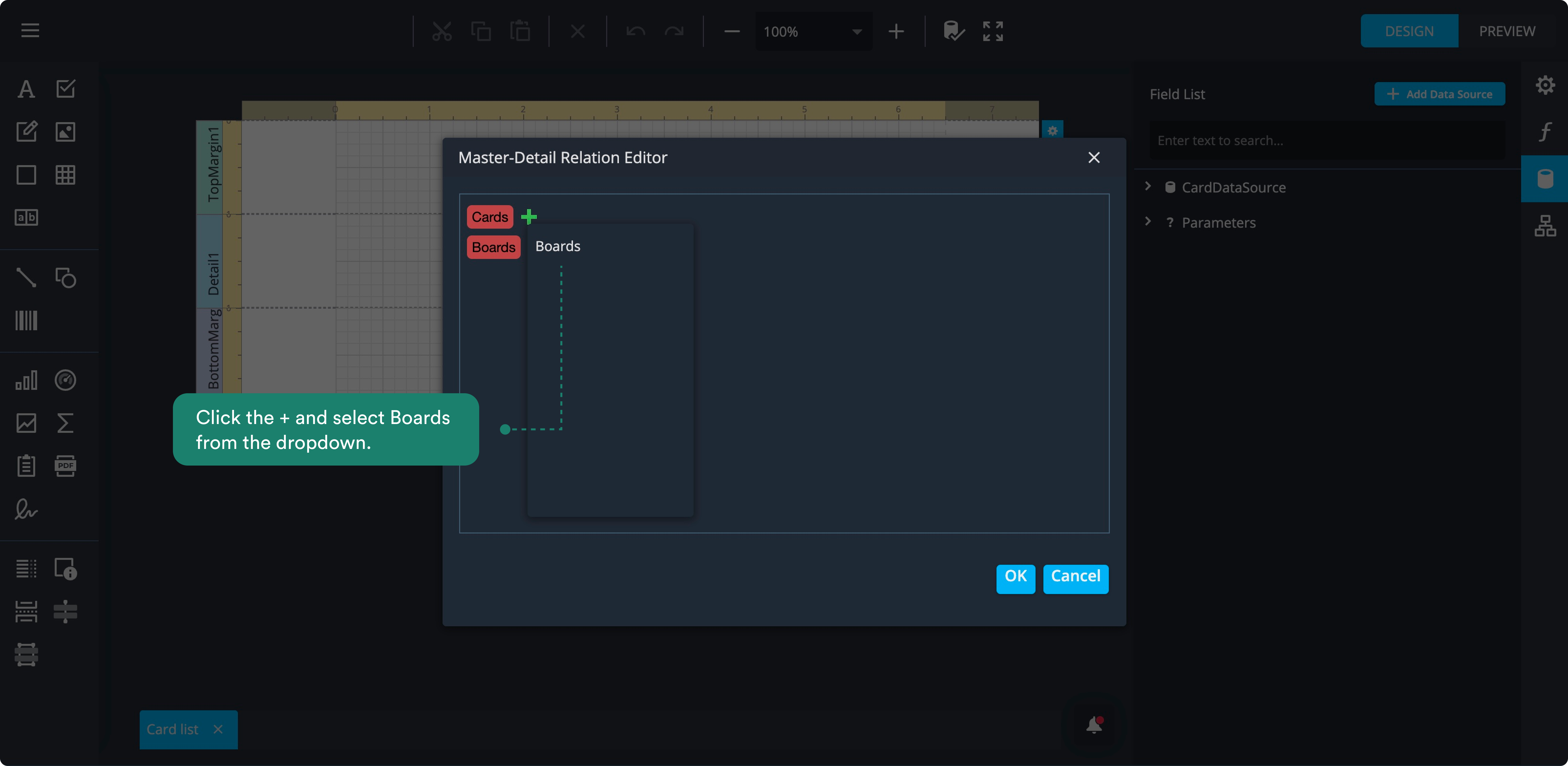Screen dimensions: 1568x766
Task: Click the Undo arrow
Action: click(x=636, y=31)
